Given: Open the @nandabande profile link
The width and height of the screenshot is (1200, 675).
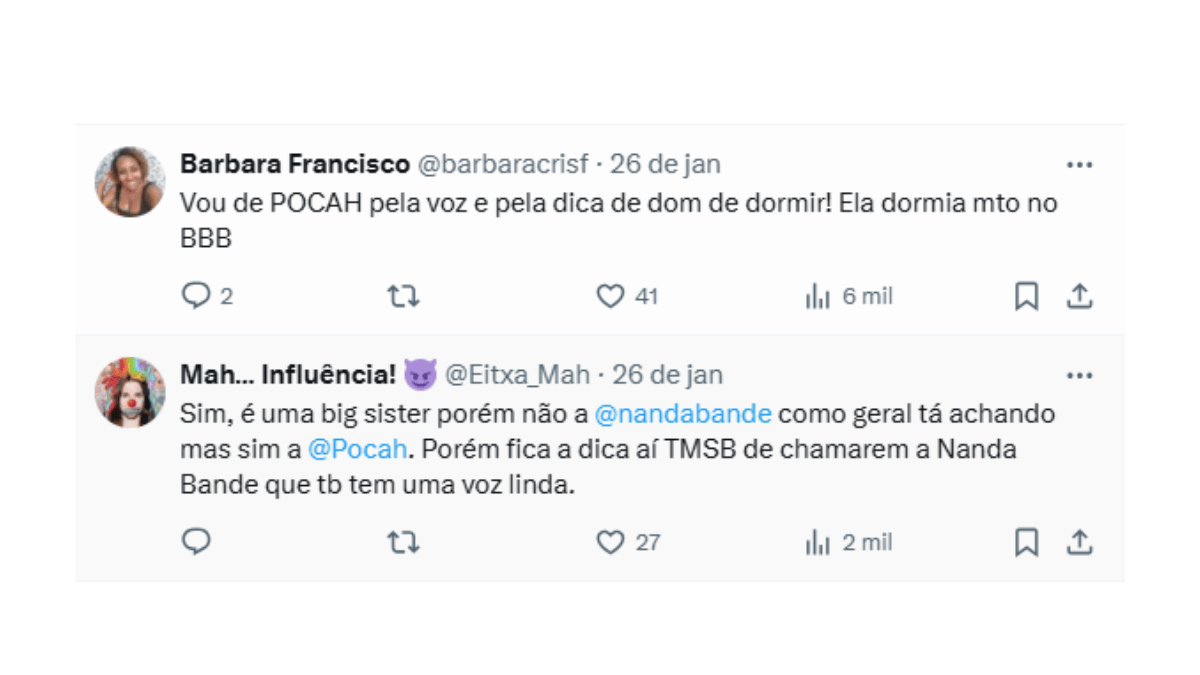Looking at the screenshot, I should [x=684, y=413].
